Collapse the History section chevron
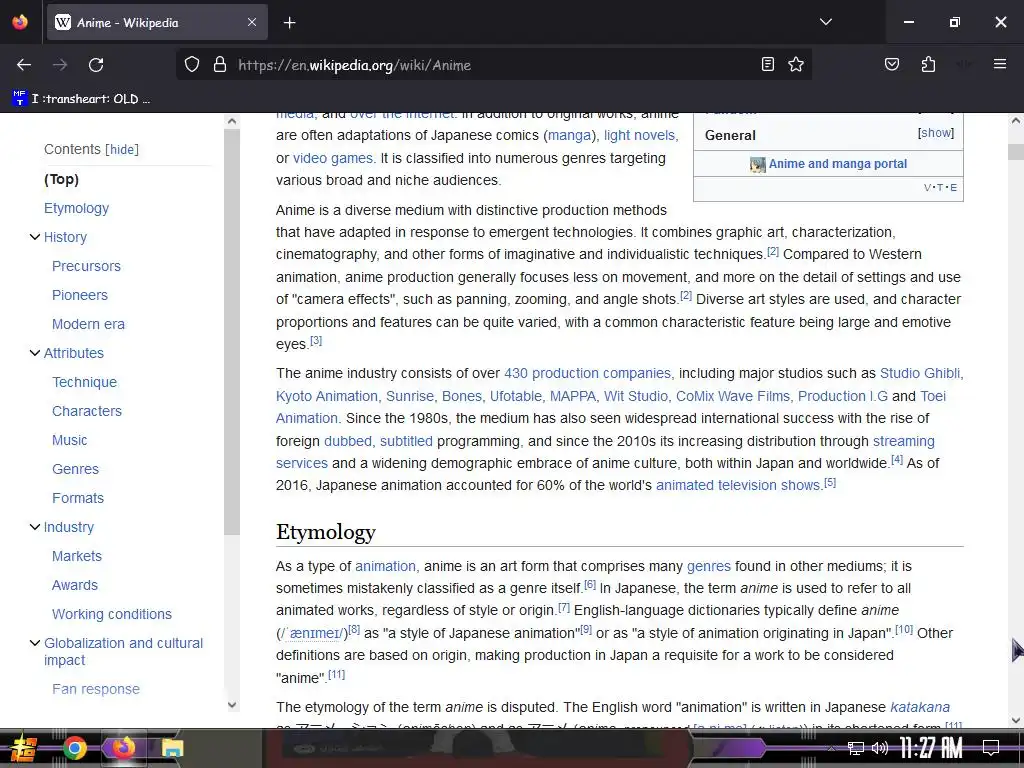The width and height of the screenshot is (1024, 768). click(x=35, y=237)
